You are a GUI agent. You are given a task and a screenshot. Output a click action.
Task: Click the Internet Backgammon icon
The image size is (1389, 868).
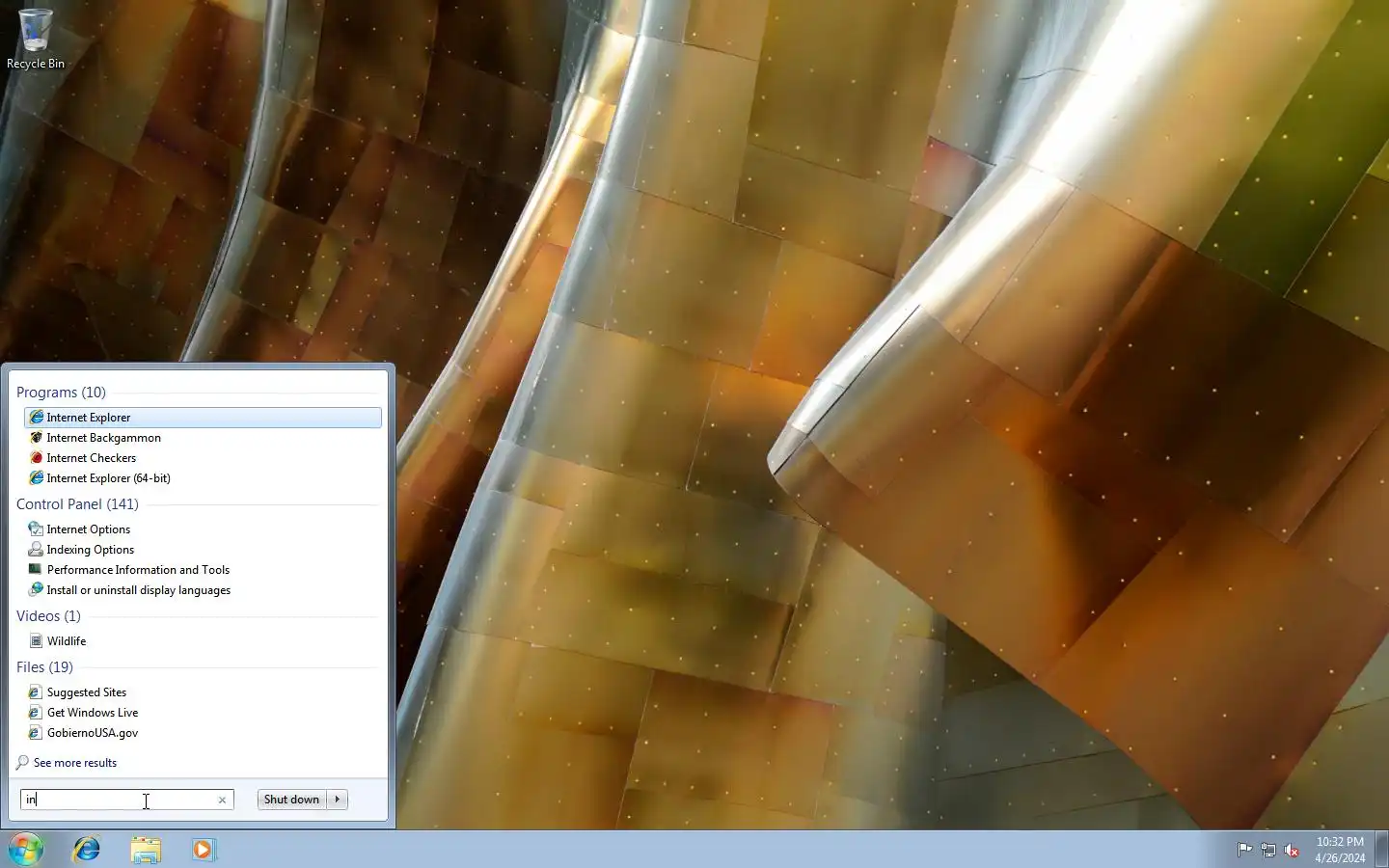[x=36, y=438]
